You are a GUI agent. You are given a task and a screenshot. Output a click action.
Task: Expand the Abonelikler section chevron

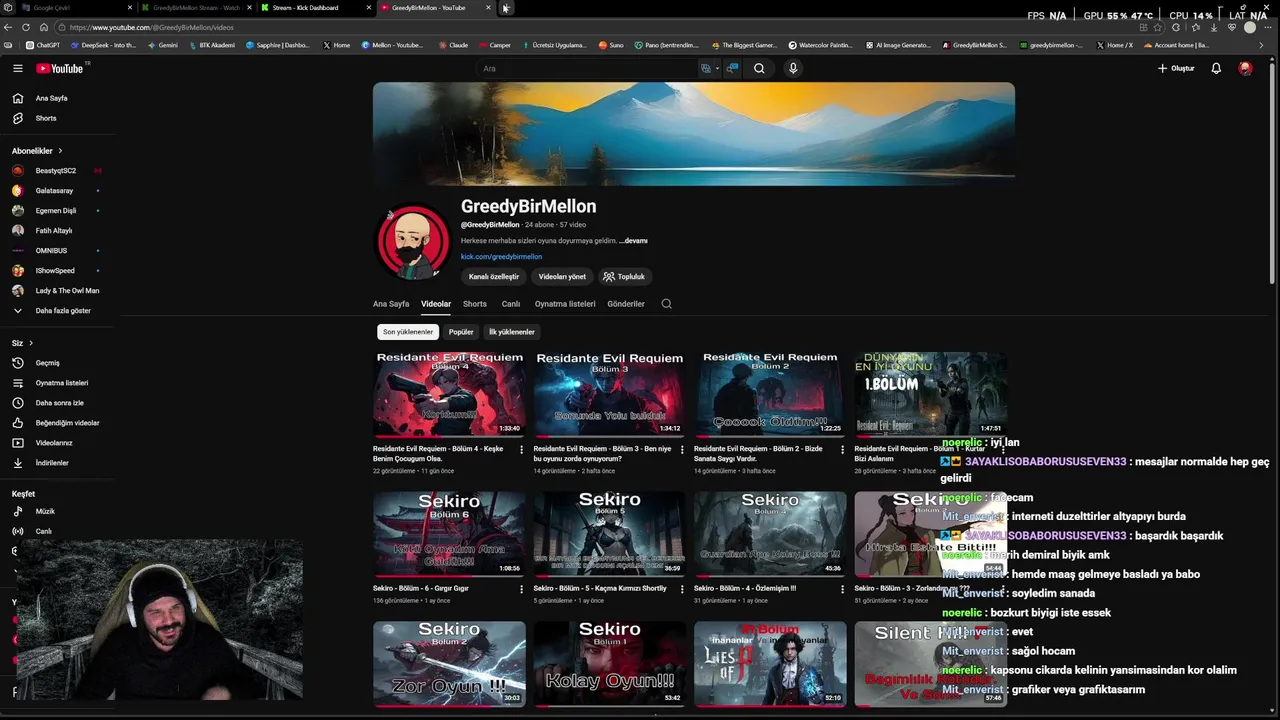click(x=60, y=151)
